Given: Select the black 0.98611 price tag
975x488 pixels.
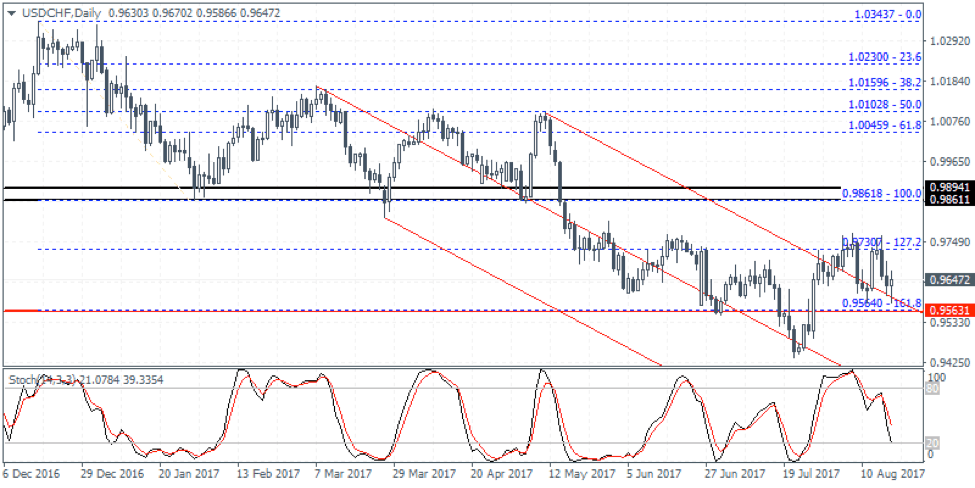Looking at the screenshot, I should [948, 201].
